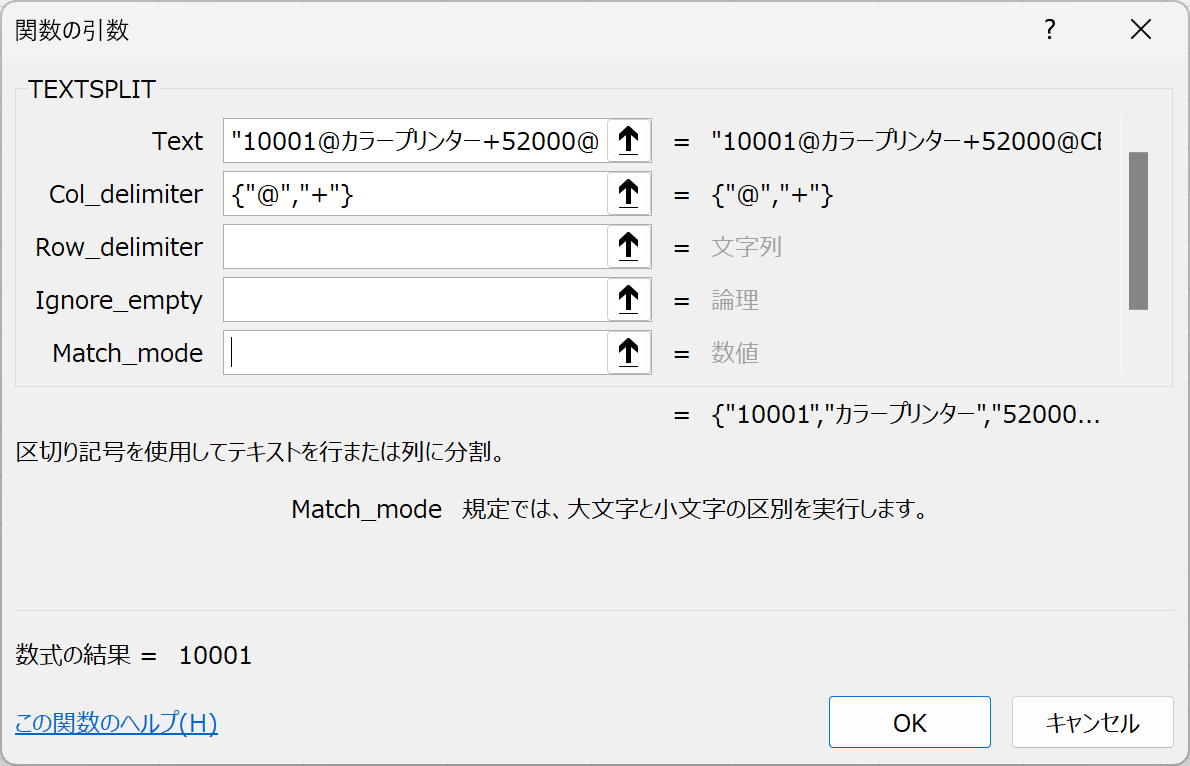
Task: Click the description 区切り記号を使用してテキストを行または列に分割
Action: pos(260,452)
